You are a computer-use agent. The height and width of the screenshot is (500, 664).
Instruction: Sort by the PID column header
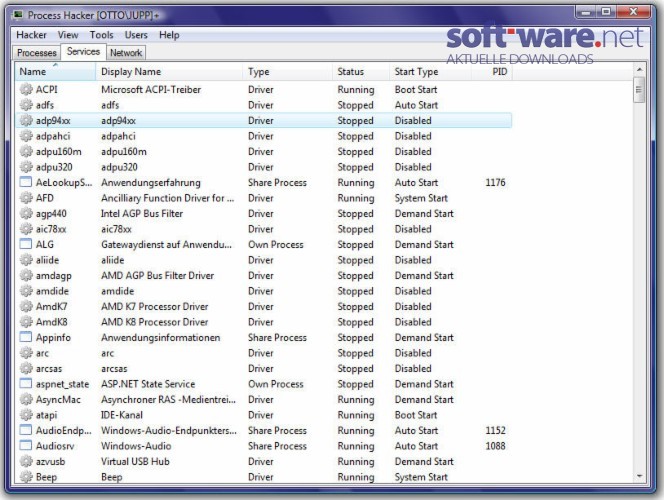coord(492,72)
